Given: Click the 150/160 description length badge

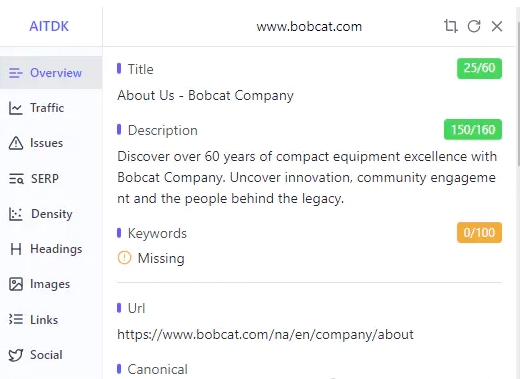Looking at the screenshot, I should click(x=473, y=129).
